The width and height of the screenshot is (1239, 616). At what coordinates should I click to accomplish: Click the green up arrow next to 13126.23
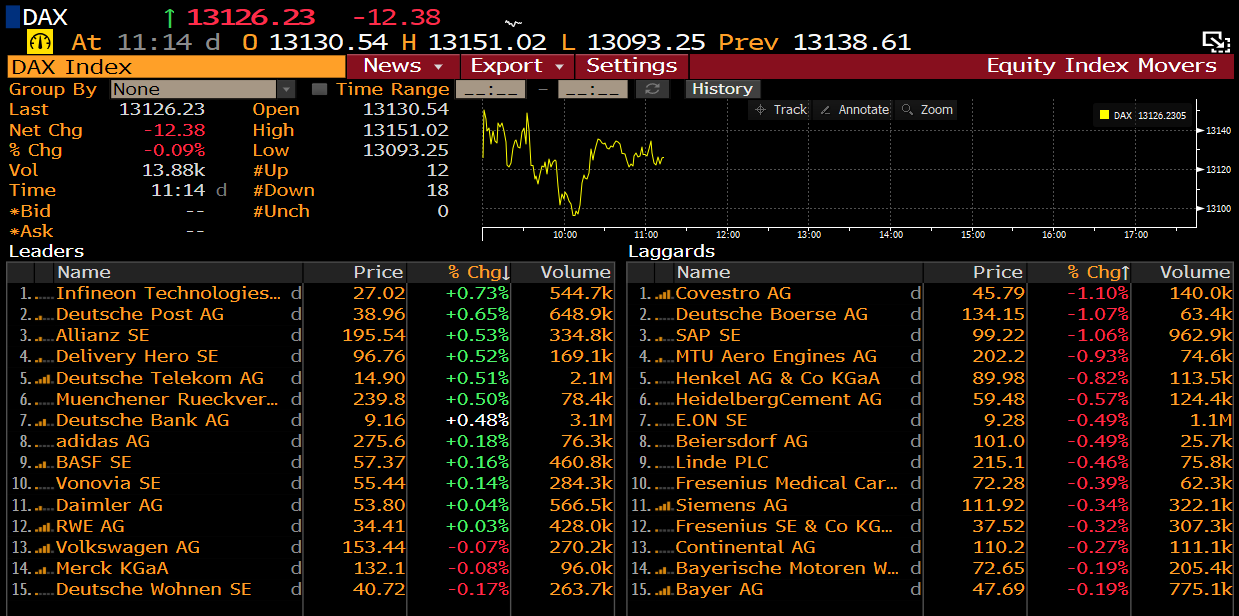click(169, 17)
